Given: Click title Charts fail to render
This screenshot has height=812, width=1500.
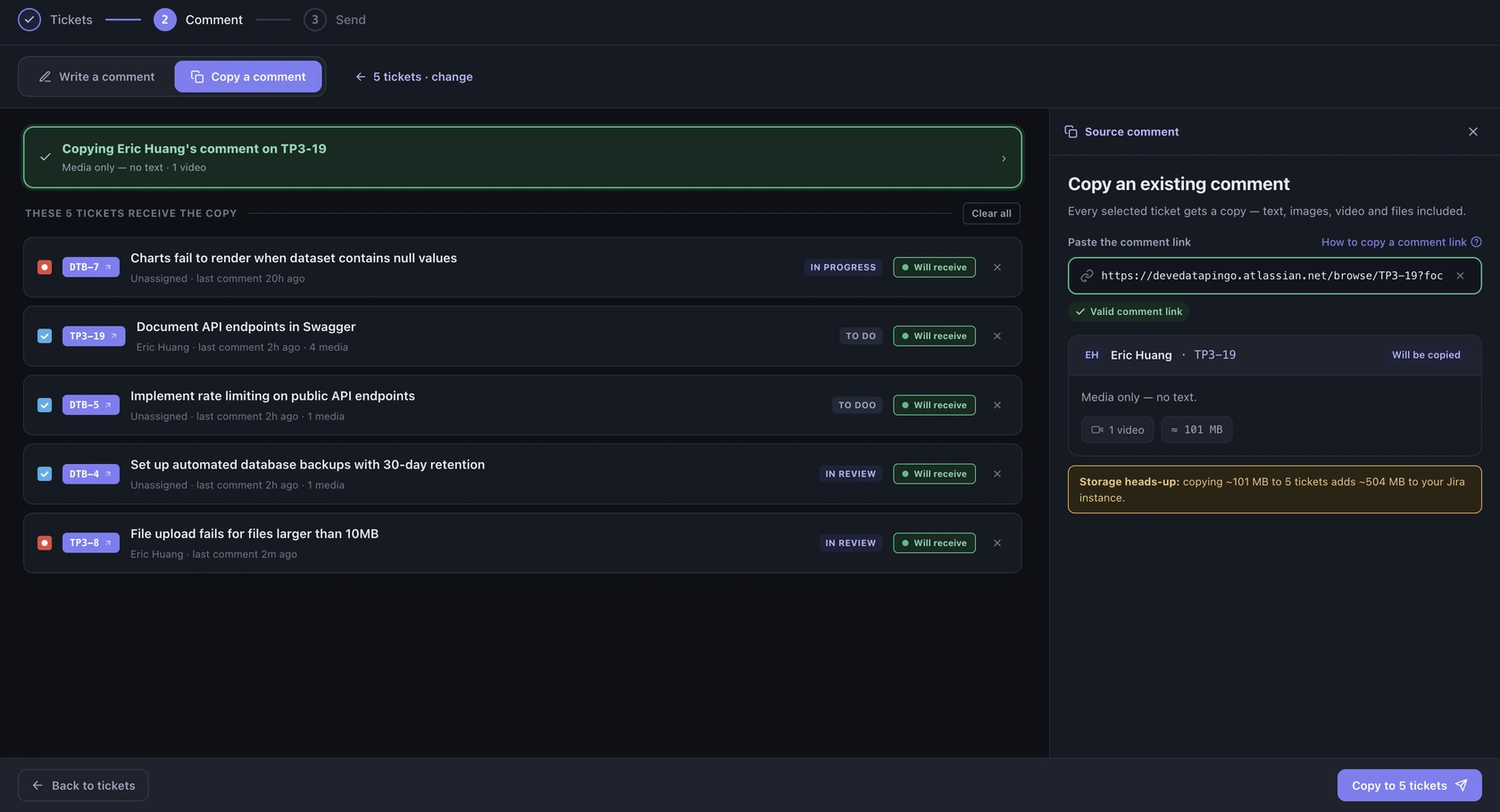Looking at the screenshot, I should coord(294,258).
